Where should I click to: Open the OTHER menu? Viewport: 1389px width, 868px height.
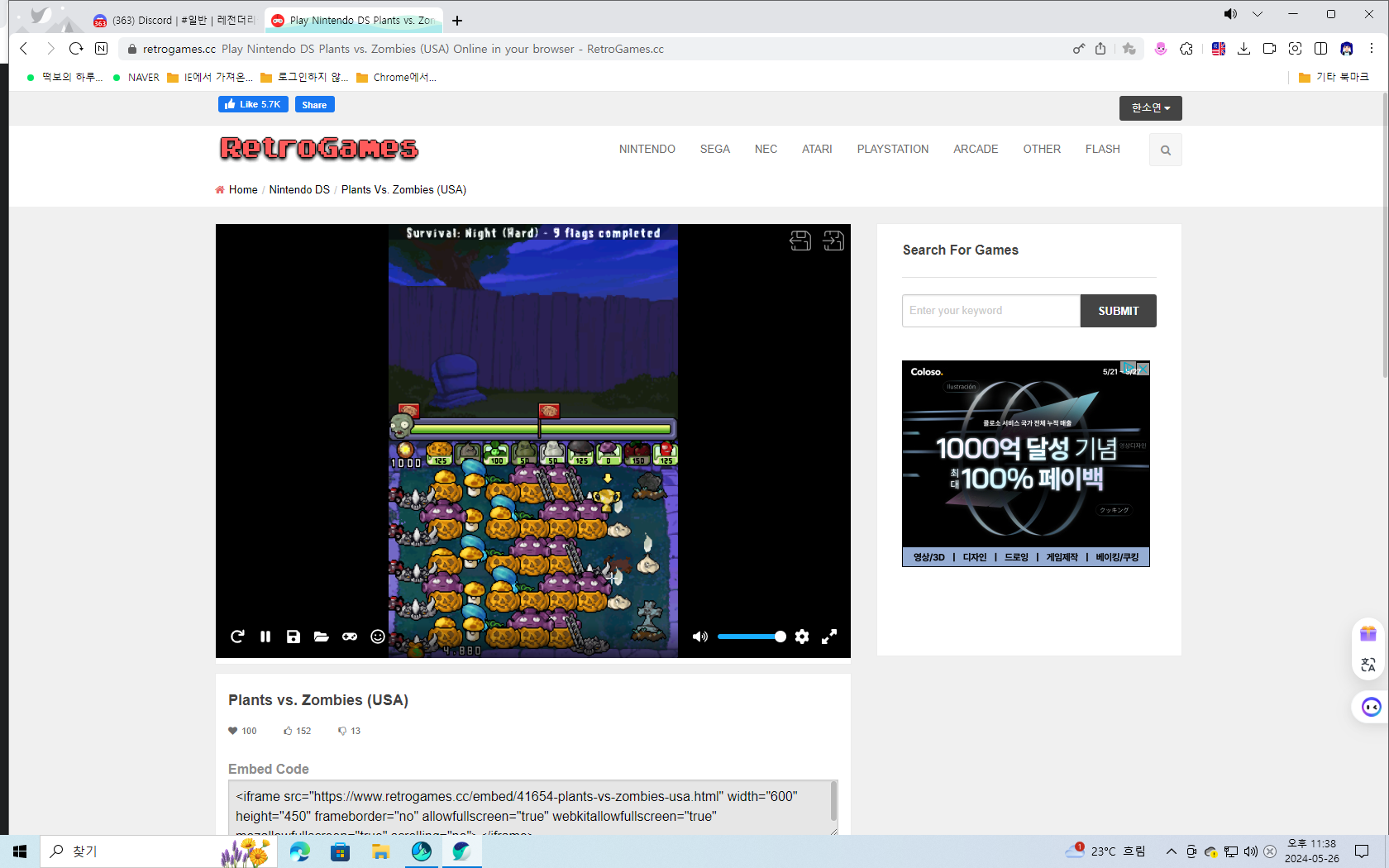[x=1042, y=149]
